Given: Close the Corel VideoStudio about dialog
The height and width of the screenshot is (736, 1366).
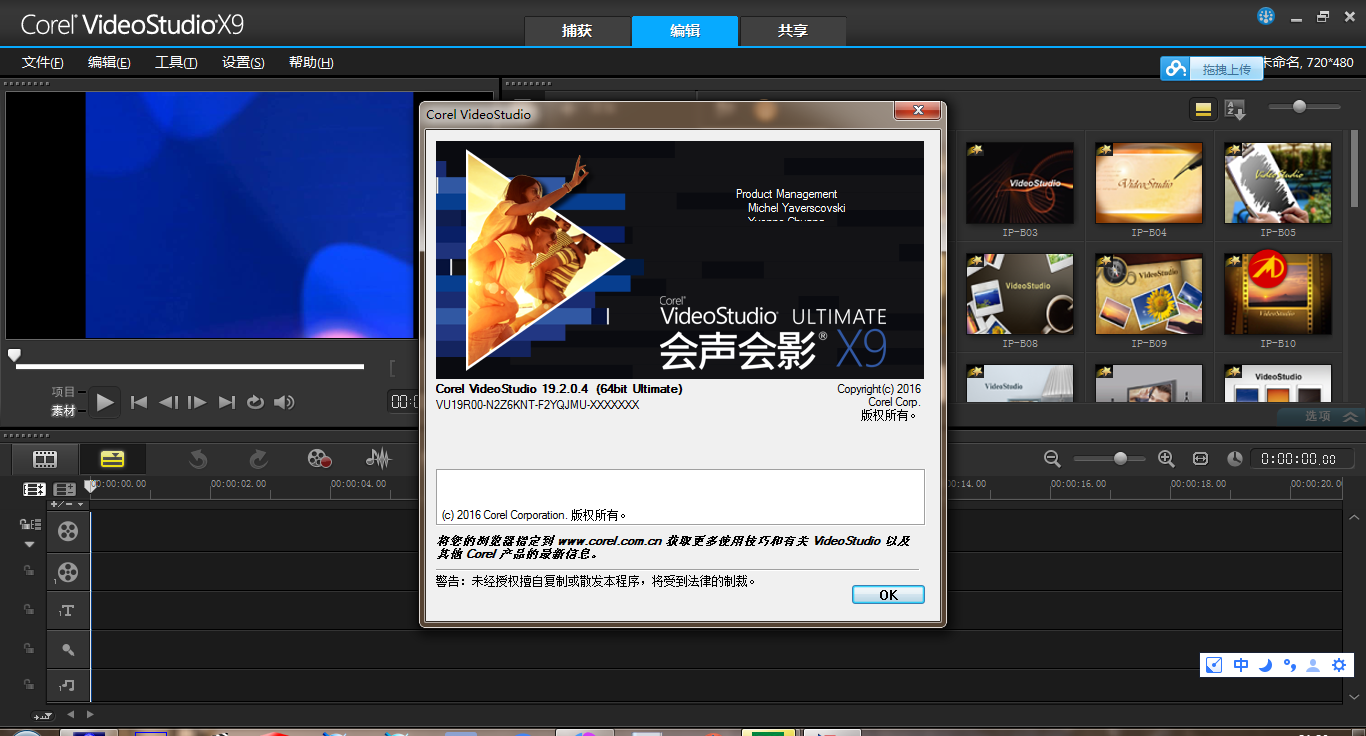Looking at the screenshot, I should (916, 111).
